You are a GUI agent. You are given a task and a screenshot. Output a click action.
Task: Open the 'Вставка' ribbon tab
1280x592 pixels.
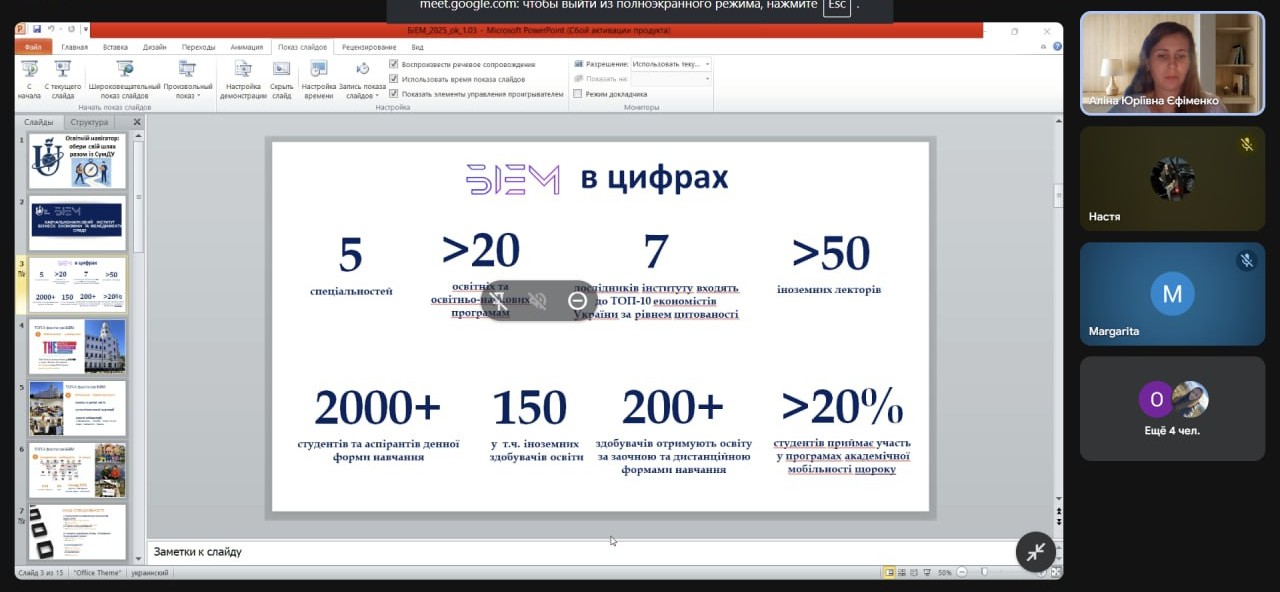tap(115, 47)
